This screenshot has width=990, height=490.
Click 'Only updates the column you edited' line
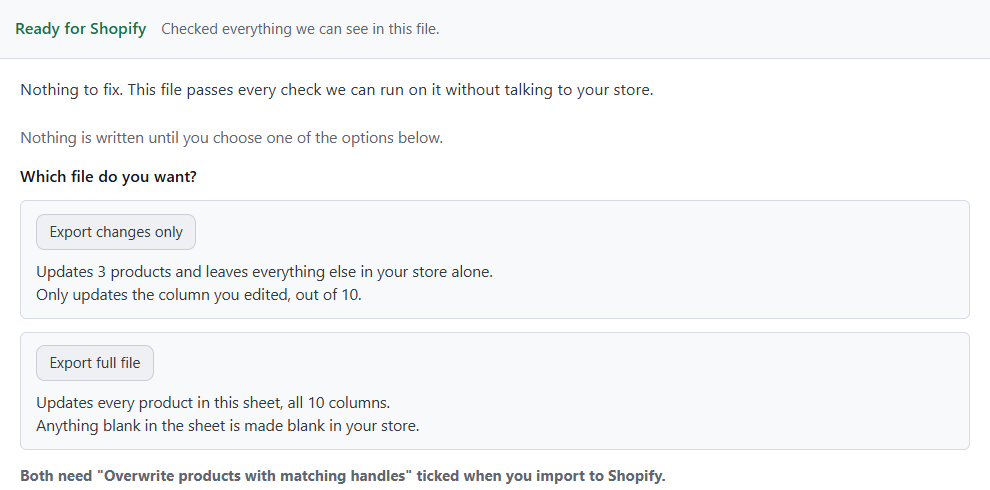tap(199, 295)
